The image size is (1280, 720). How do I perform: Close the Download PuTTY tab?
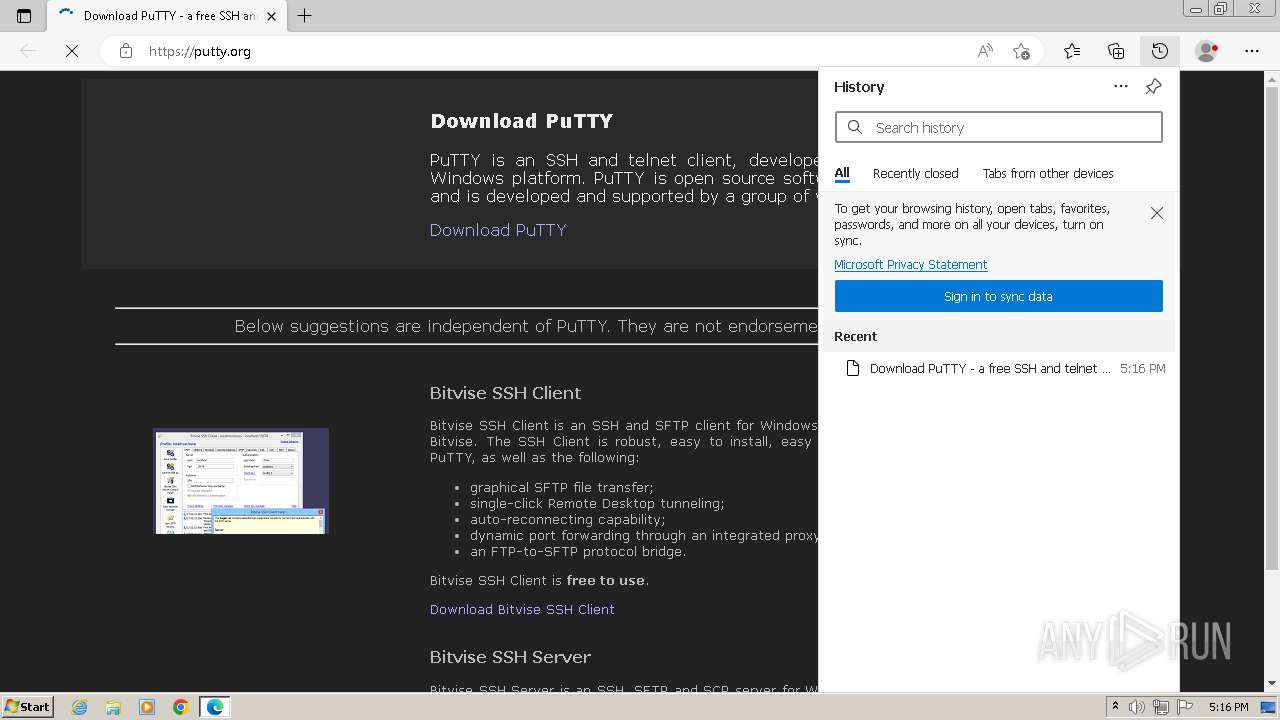coord(271,16)
